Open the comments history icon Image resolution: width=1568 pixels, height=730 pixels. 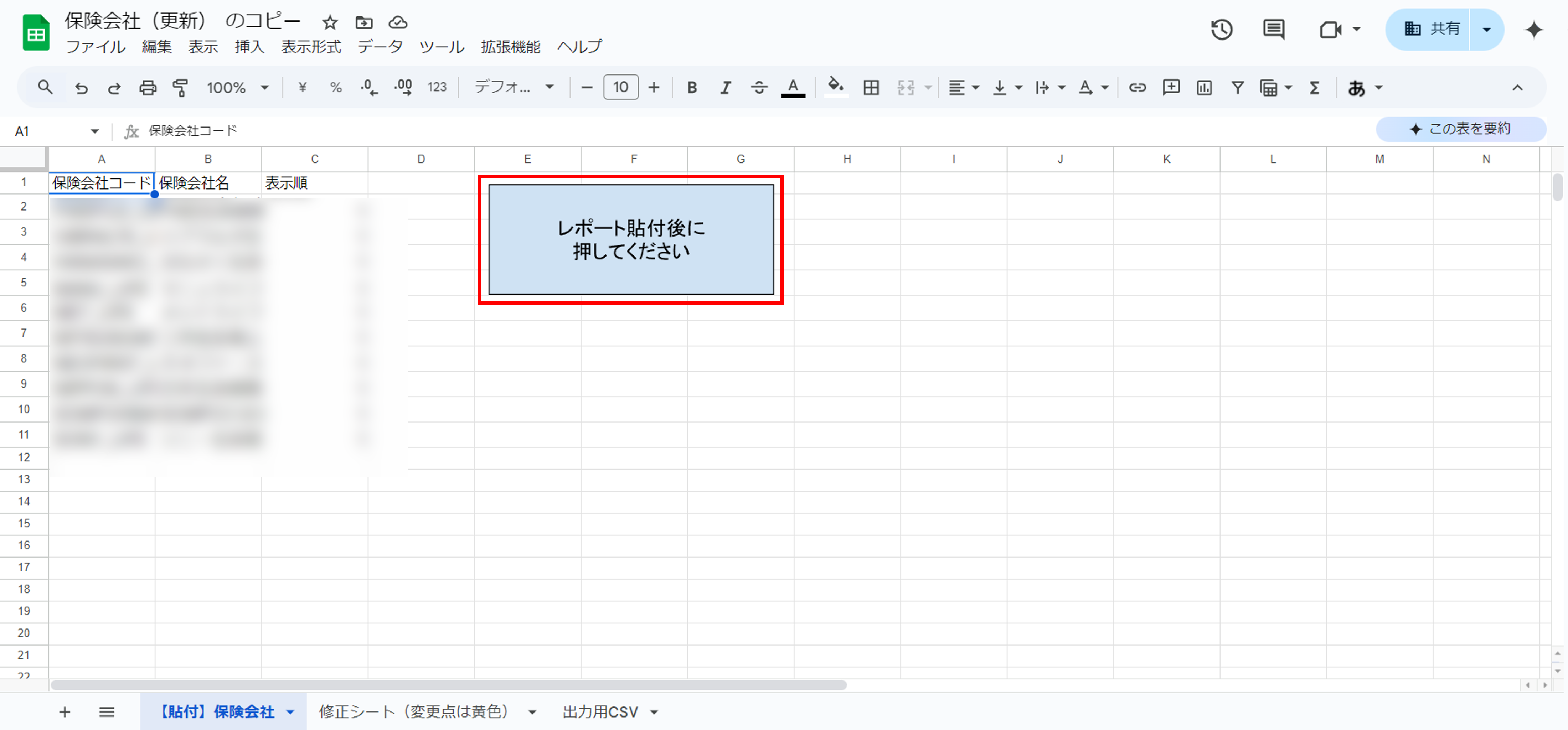click(x=1273, y=29)
